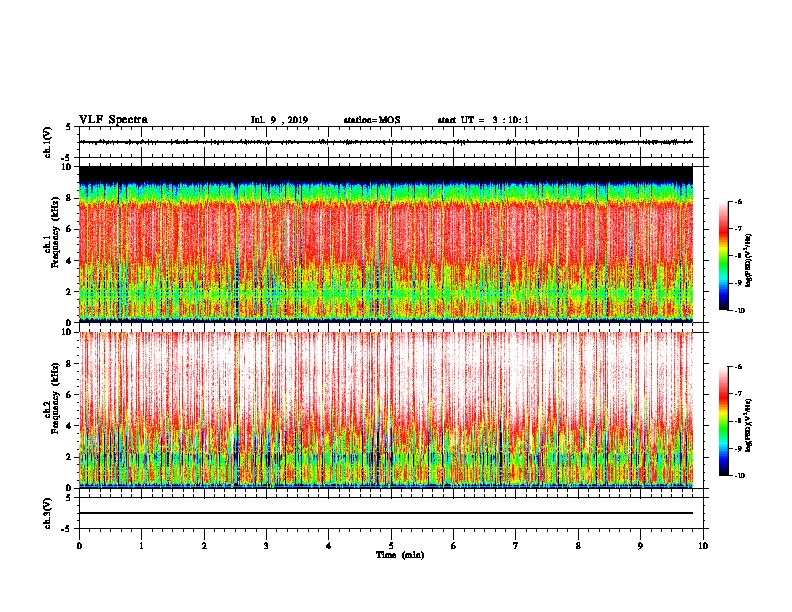Click the ch.1 waveform trace panel
792x612 pixels.
click(x=391, y=142)
